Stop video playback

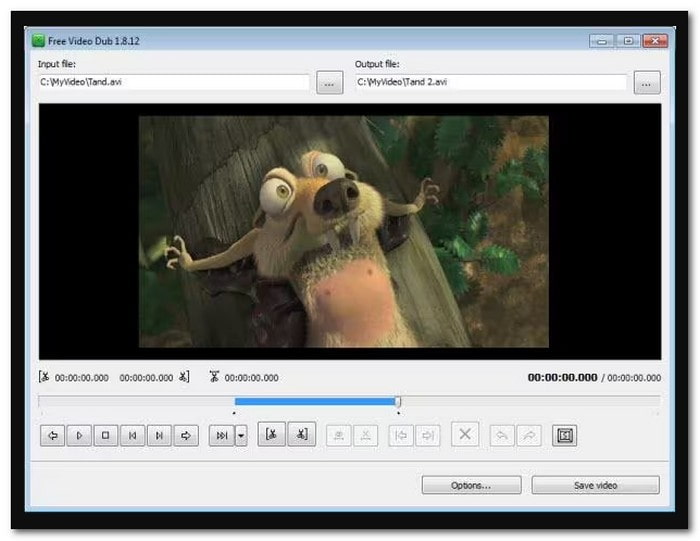(x=105, y=435)
